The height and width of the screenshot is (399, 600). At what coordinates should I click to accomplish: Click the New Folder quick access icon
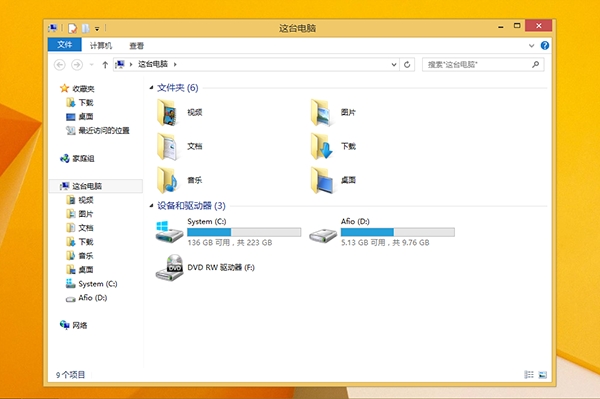tap(85, 28)
